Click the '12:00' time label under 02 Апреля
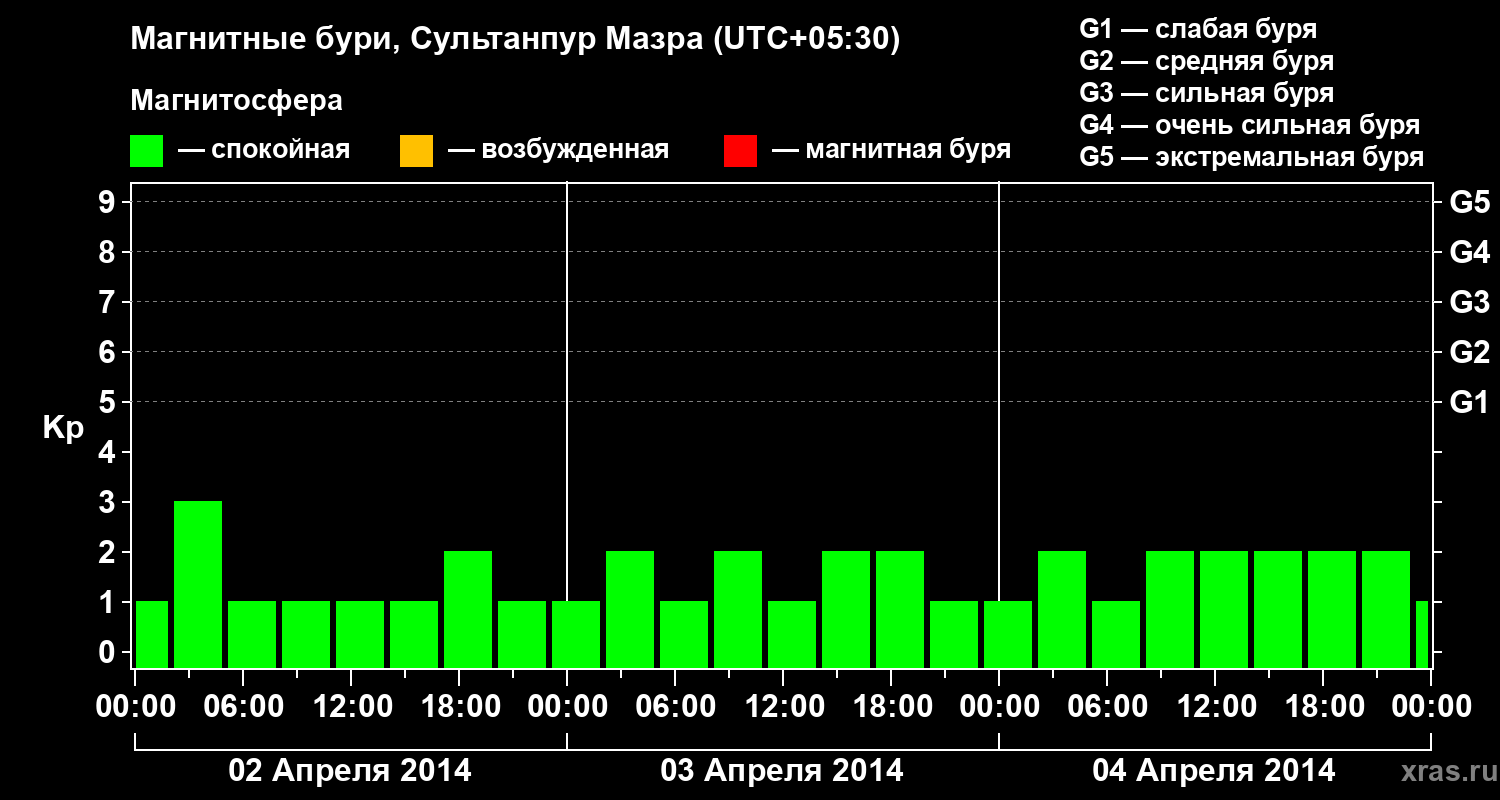 point(353,707)
